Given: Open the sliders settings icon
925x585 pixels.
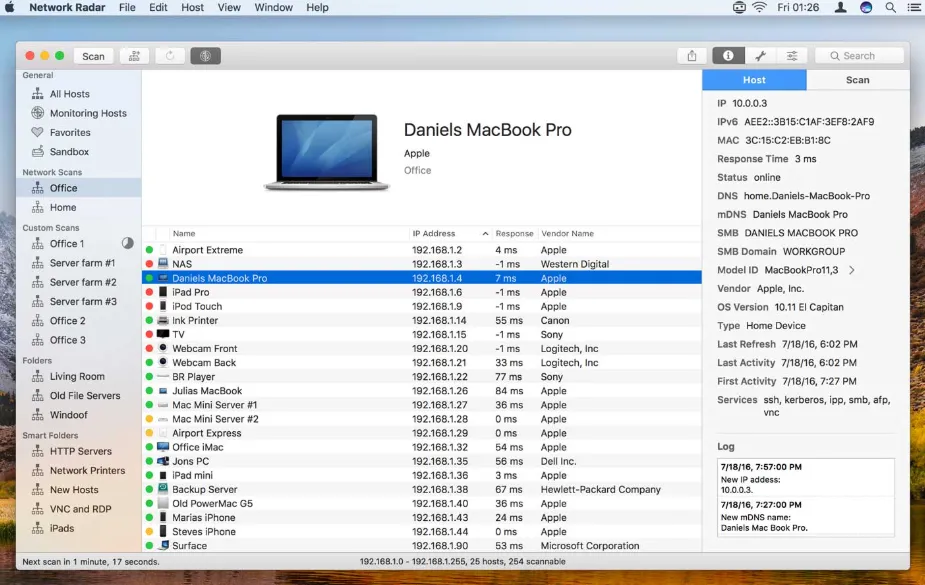Looking at the screenshot, I should (792, 56).
